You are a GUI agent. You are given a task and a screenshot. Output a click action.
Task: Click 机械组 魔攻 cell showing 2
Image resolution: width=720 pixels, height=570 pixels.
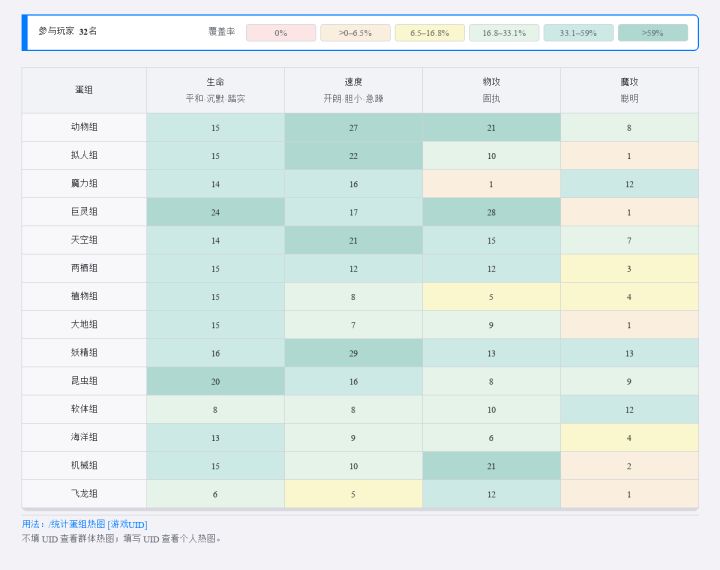[x=629, y=466]
